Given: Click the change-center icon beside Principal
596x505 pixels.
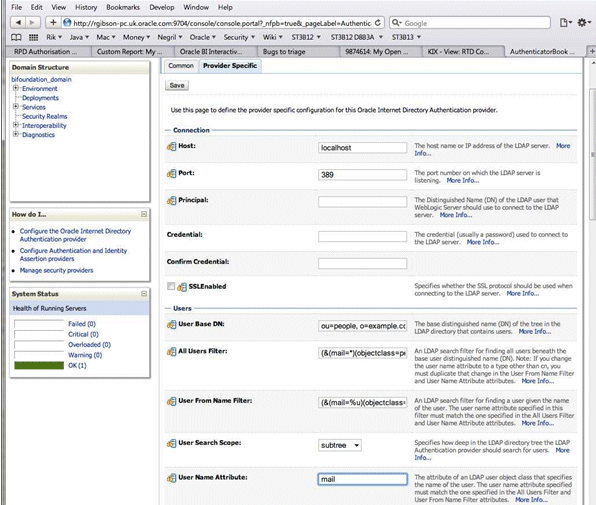Looking at the screenshot, I should tap(171, 200).
